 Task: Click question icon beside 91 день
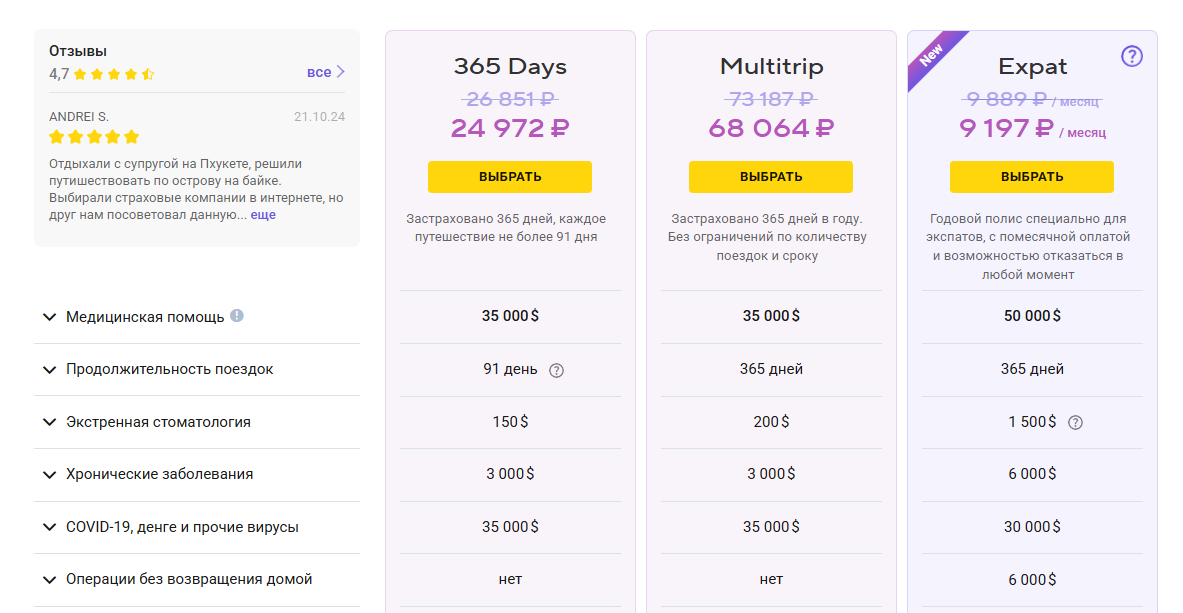pos(557,370)
